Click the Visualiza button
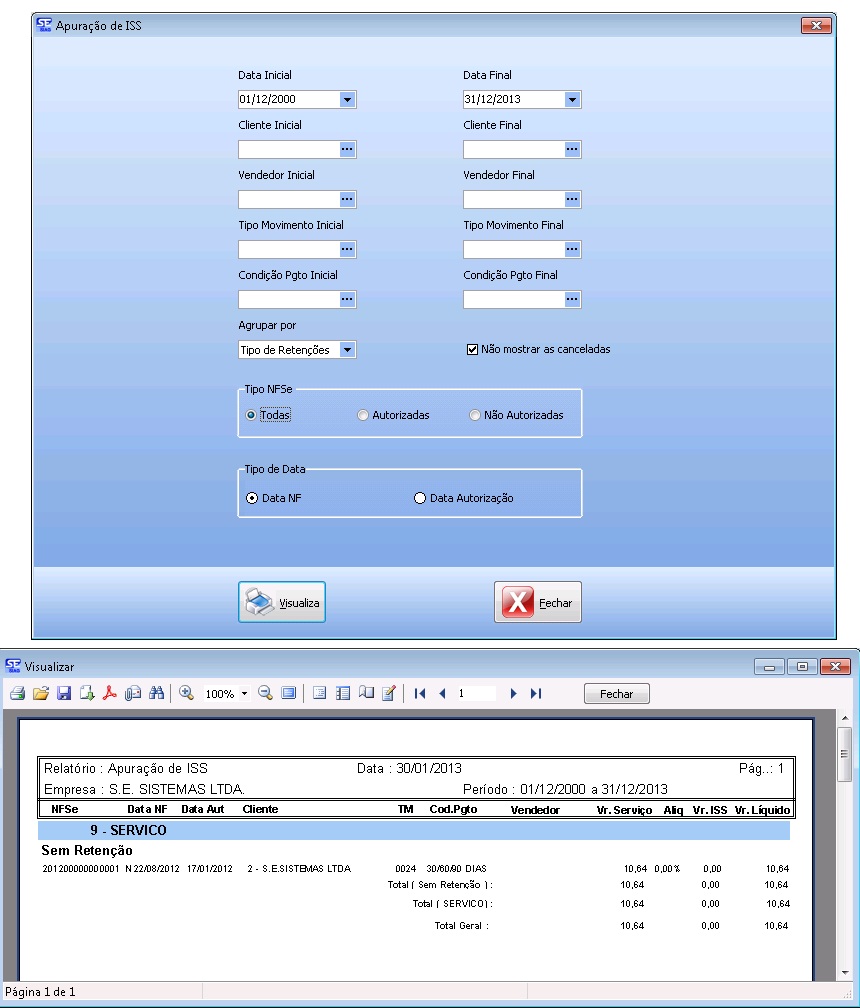The image size is (860, 1008). [282, 603]
